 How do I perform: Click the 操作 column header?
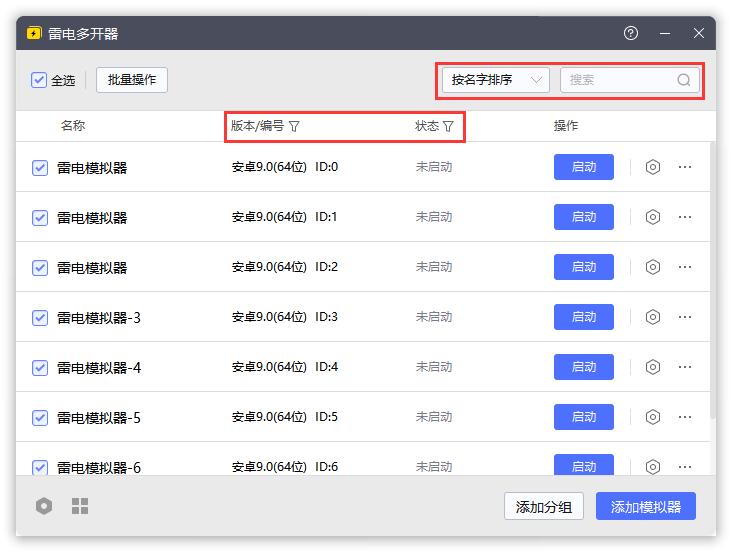point(566,126)
